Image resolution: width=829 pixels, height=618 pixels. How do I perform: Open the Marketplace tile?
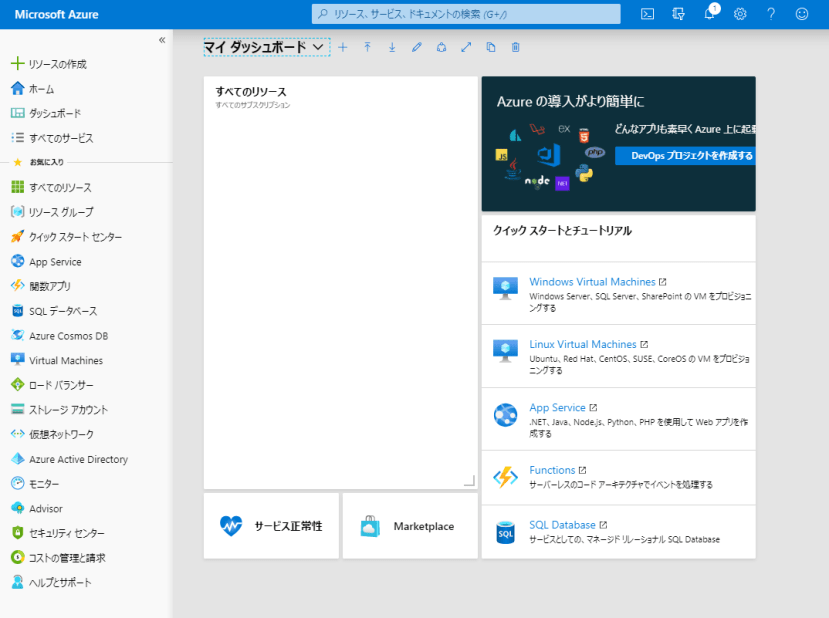tap(410, 526)
